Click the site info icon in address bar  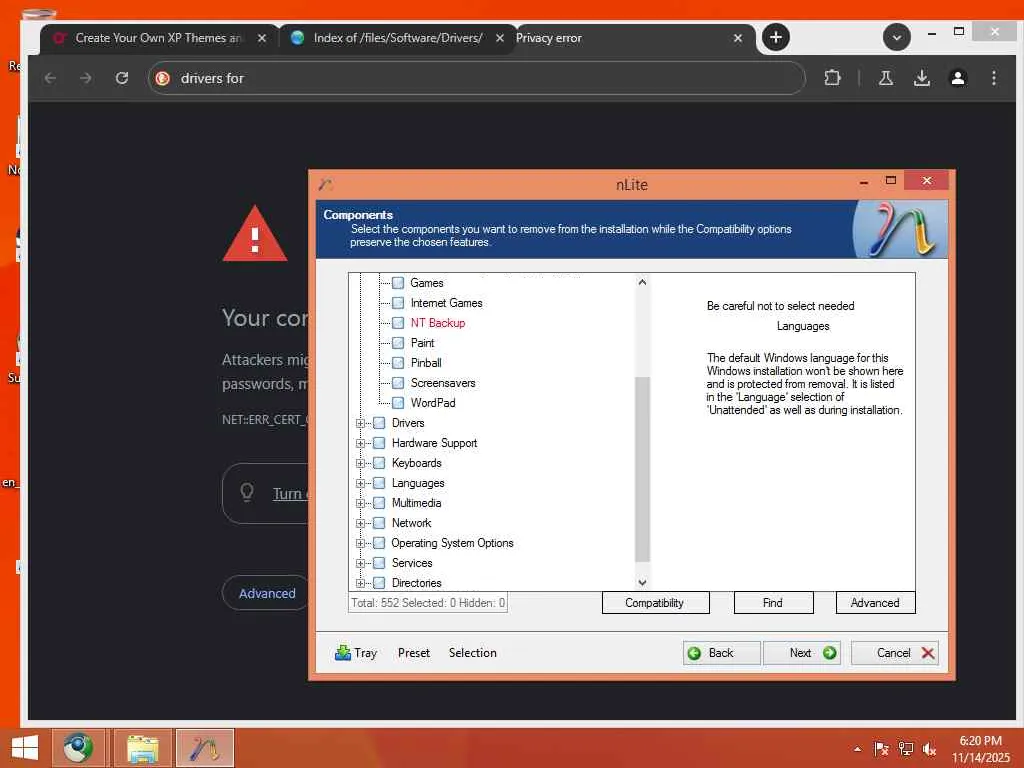pyautogui.click(x=163, y=78)
